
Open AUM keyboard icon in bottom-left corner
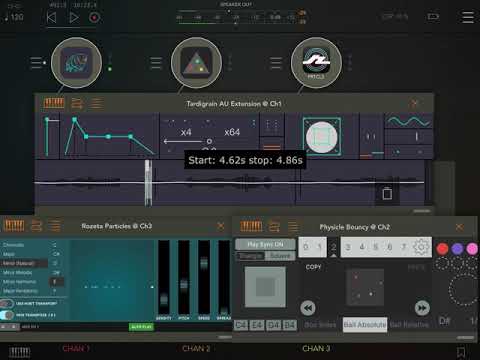click(x=19, y=352)
